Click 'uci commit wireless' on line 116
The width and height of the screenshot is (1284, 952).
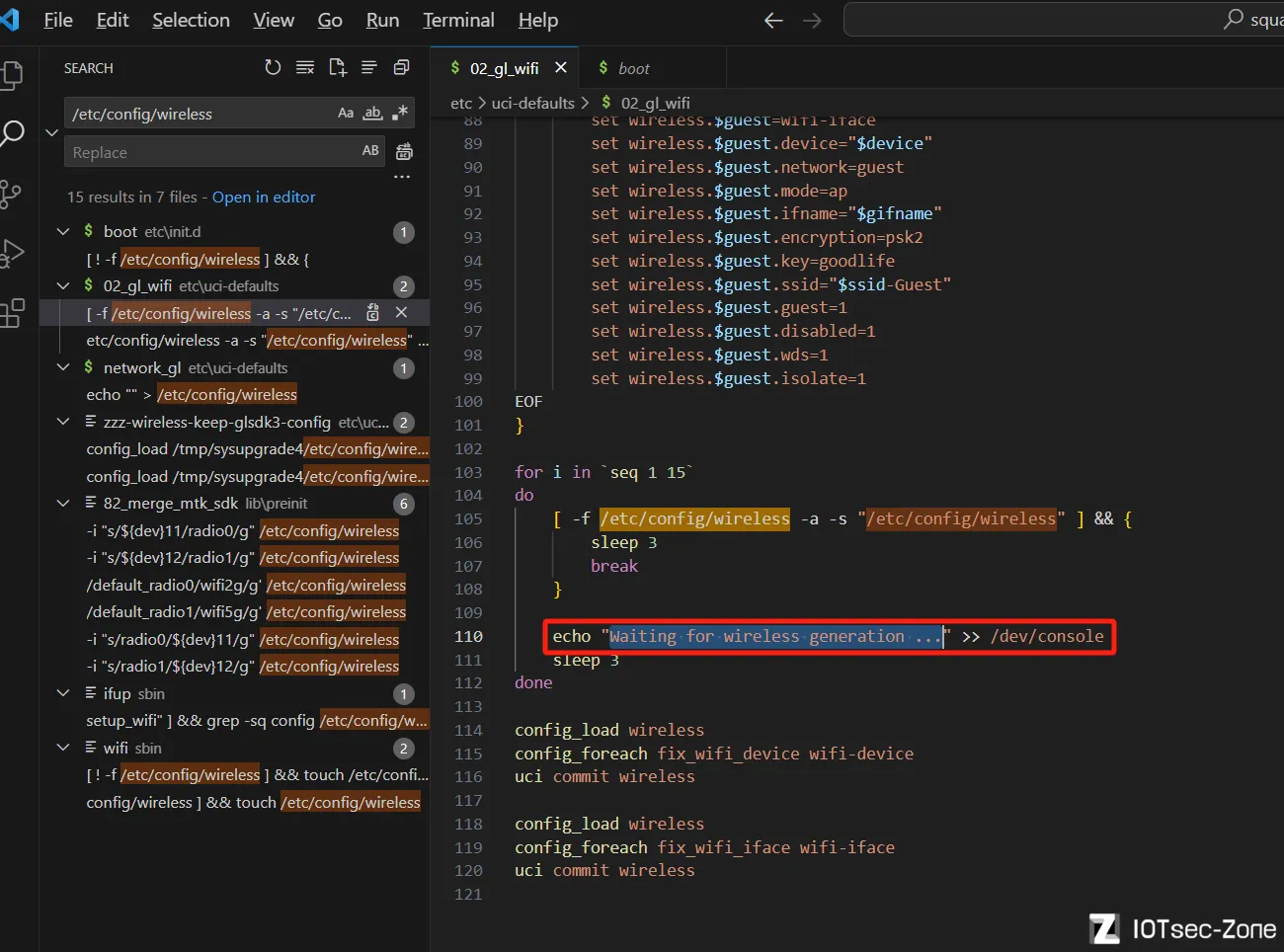pyautogui.click(x=604, y=776)
